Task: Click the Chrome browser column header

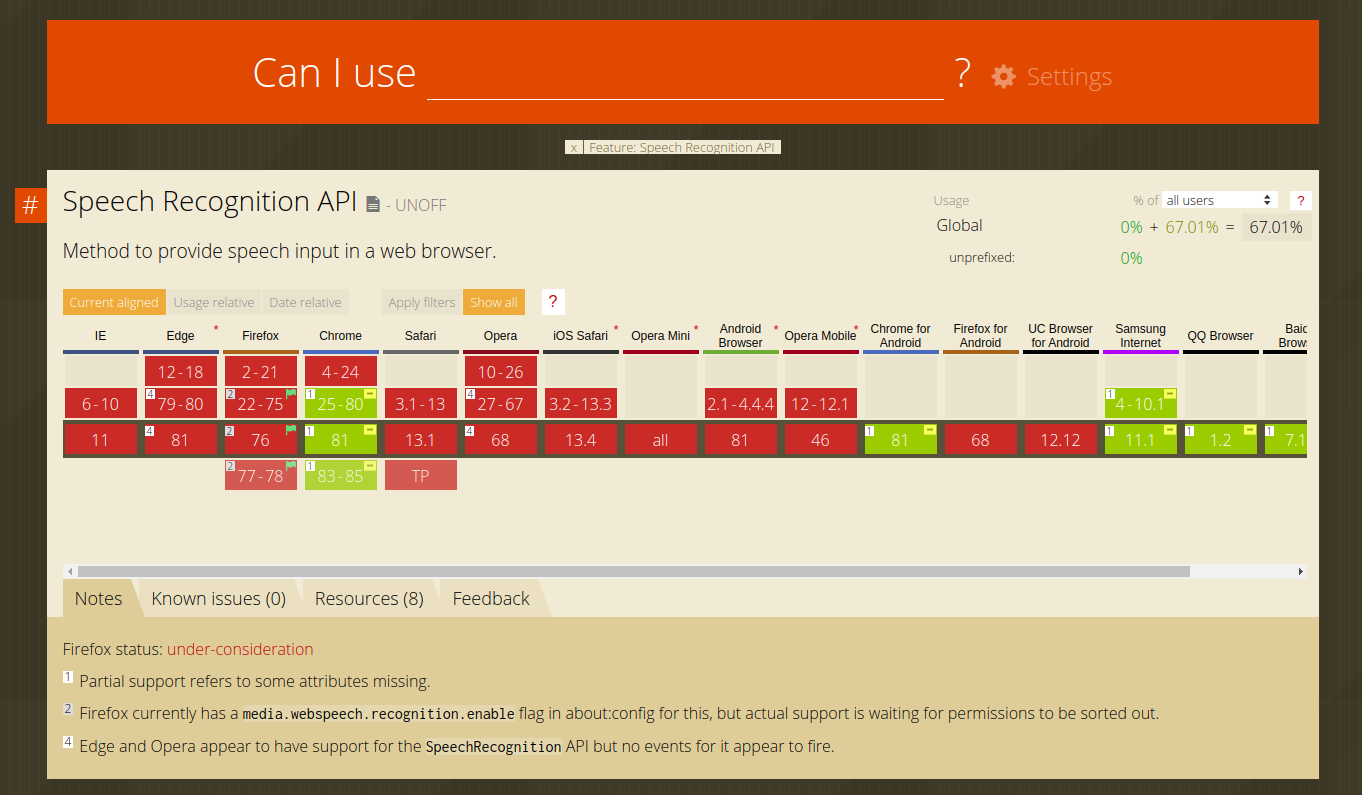Action: tap(341, 336)
